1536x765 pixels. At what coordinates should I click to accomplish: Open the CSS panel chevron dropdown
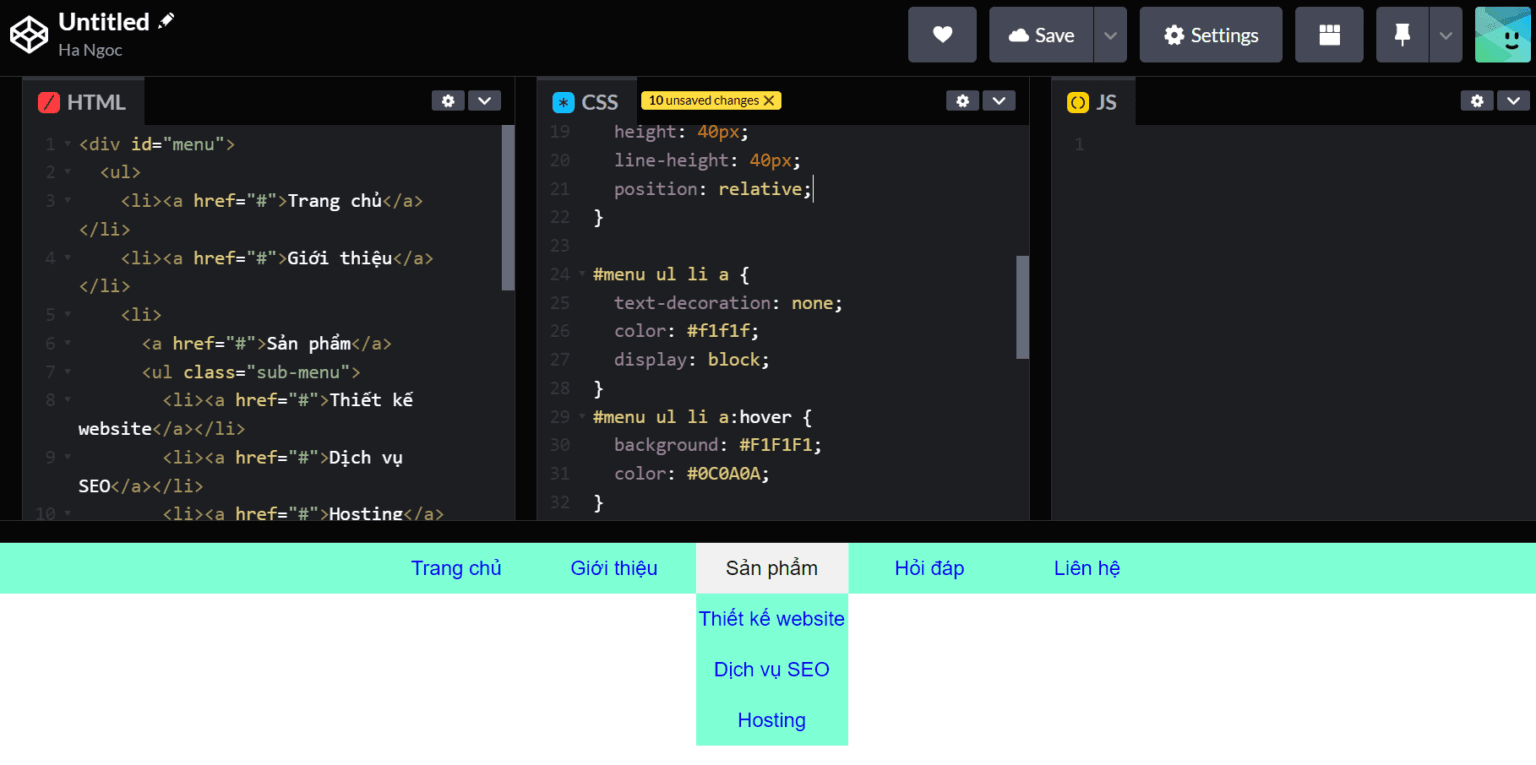pos(999,100)
